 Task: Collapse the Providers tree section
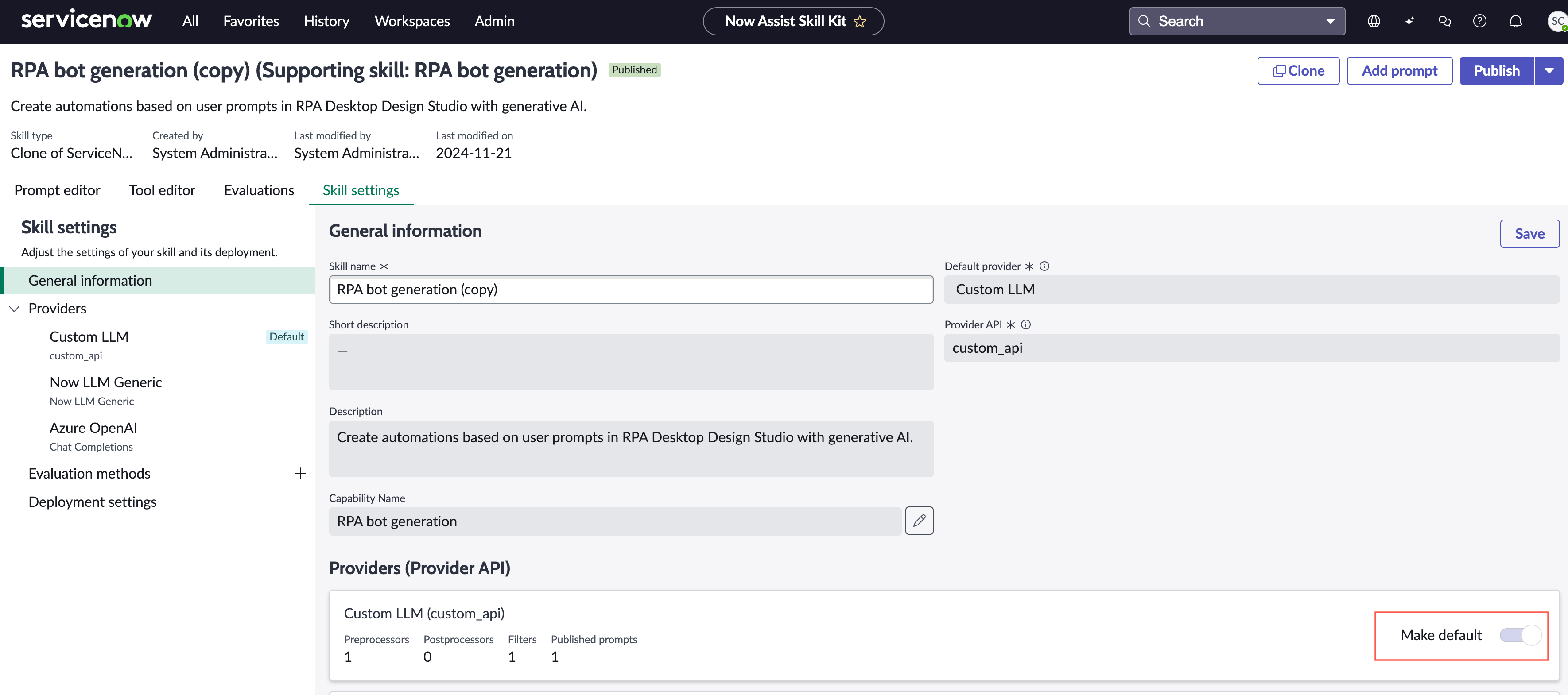coord(15,309)
